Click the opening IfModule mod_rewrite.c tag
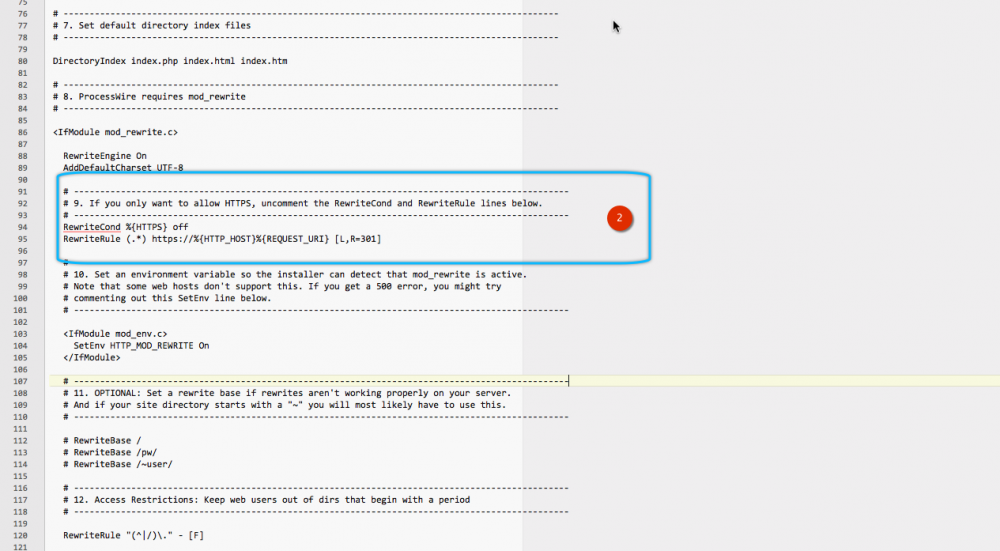The width and height of the screenshot is (1000, 551). tap(114, 132)
